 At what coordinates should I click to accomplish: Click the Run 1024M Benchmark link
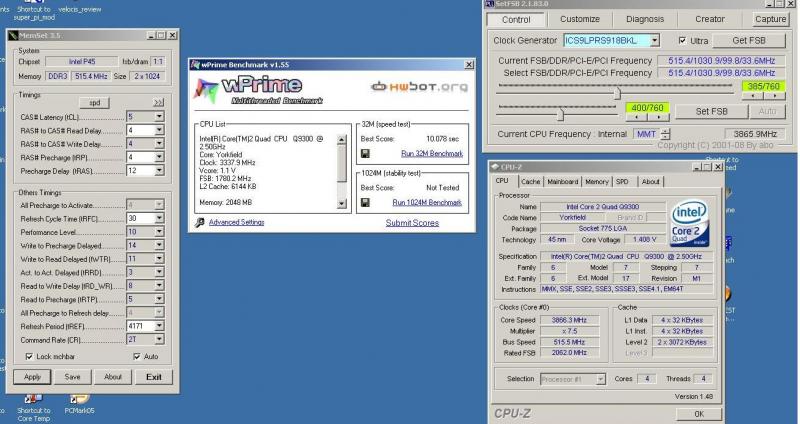427,203
